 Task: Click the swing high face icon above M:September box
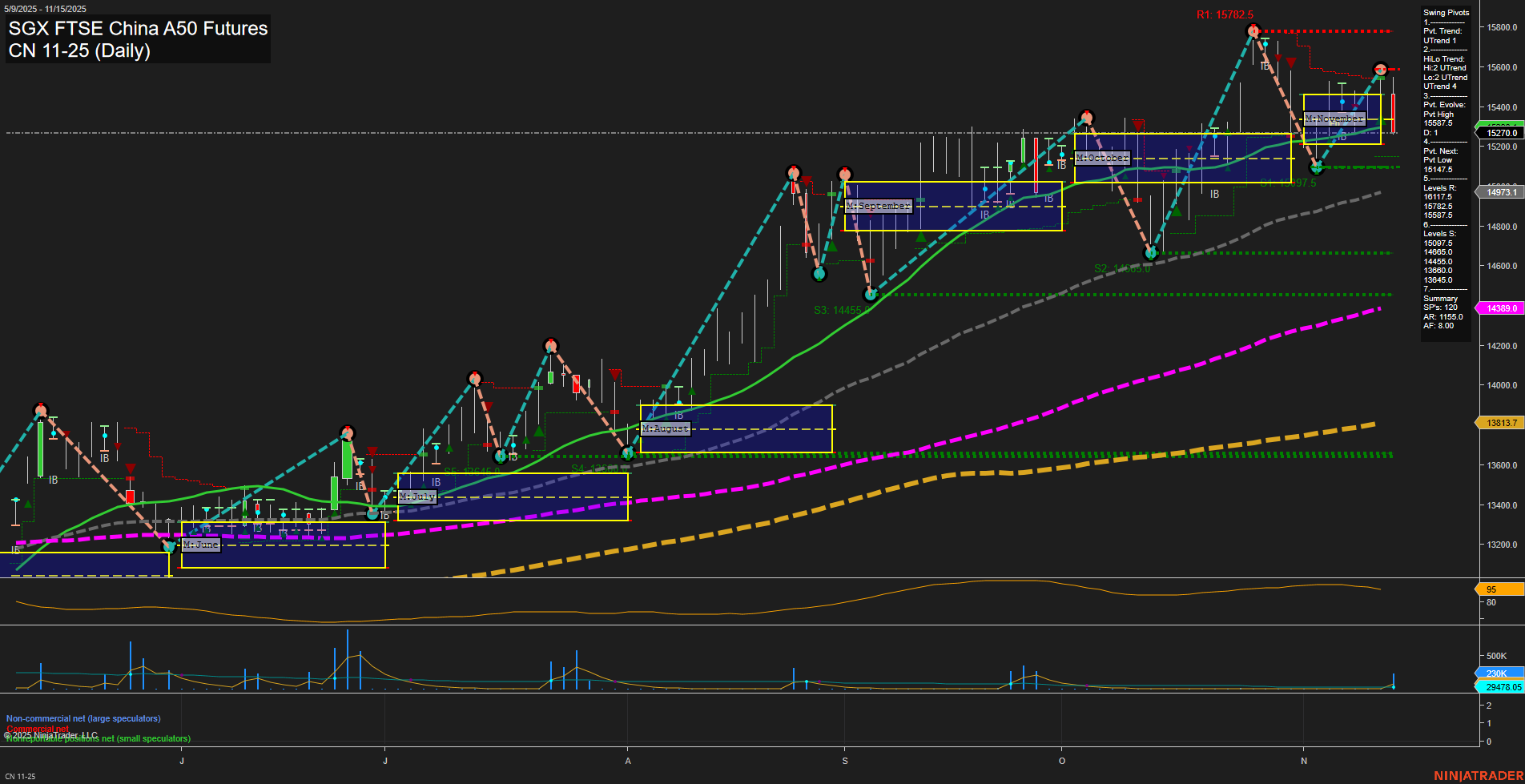(846, 171)
